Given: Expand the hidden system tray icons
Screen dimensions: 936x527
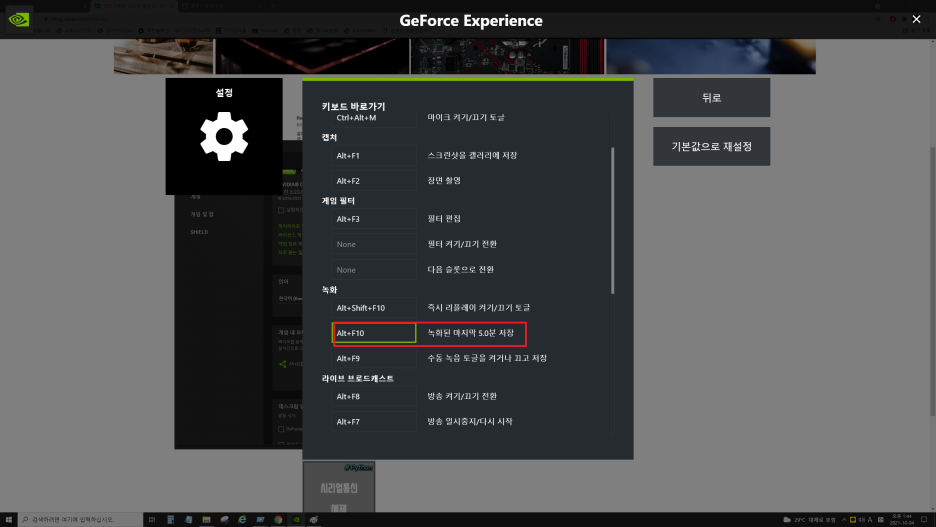Looking at the screenshot, I should [843, 519].
